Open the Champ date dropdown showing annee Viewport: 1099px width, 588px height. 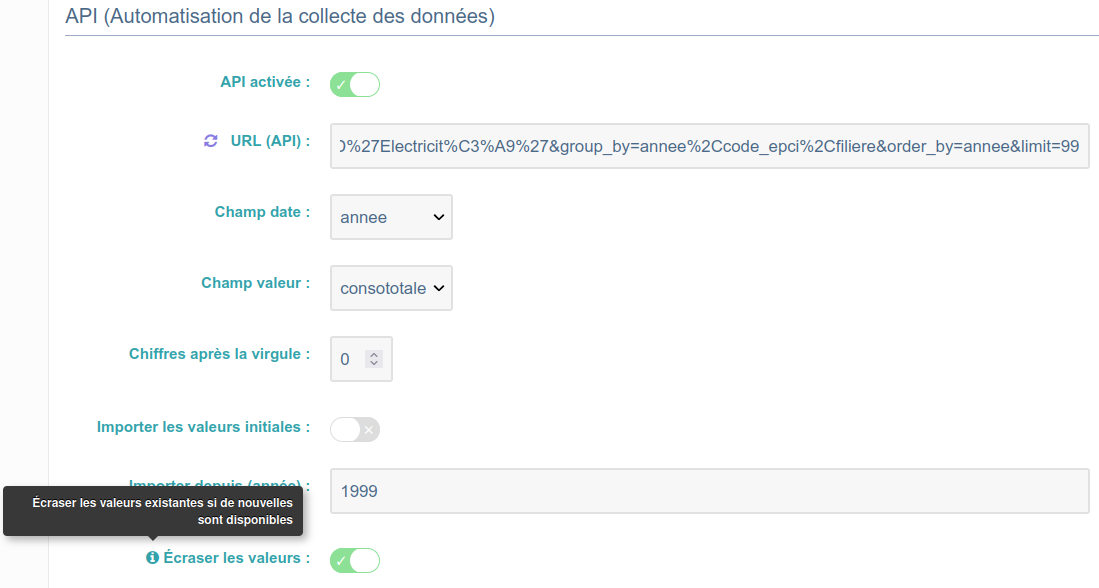391,217
